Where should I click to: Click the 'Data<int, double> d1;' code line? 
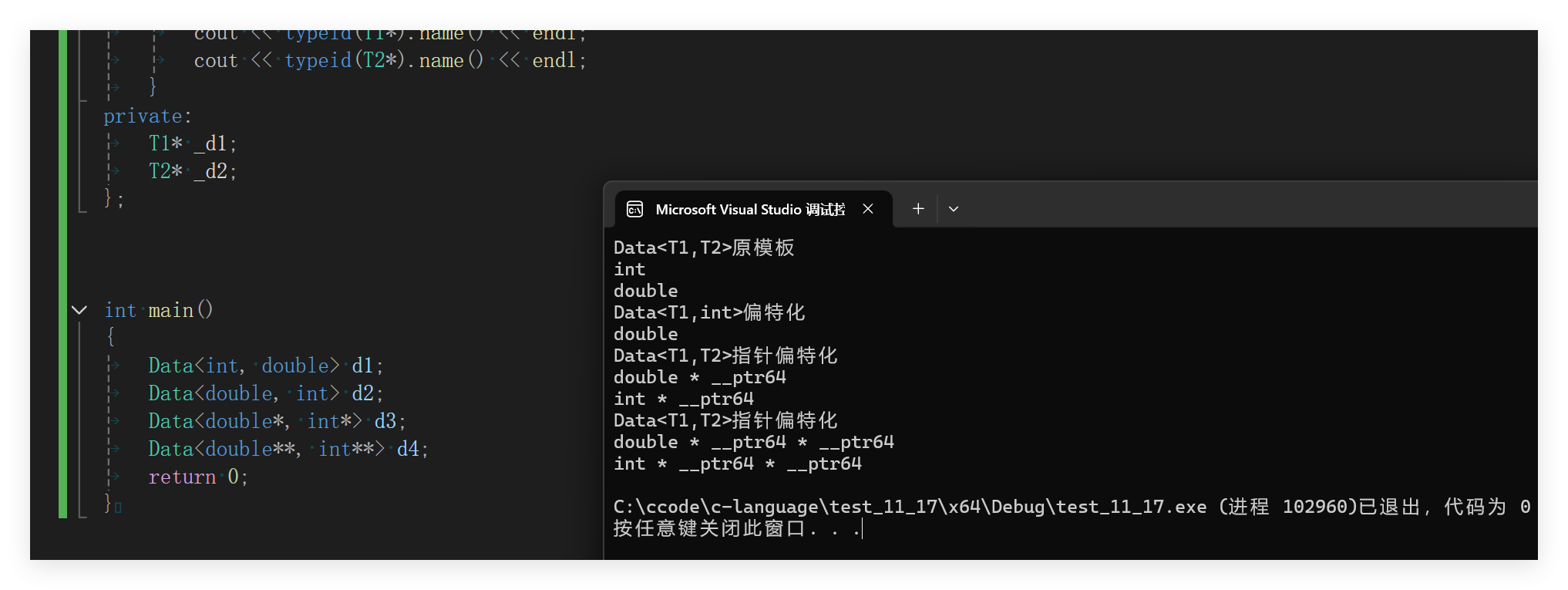tap(266, 366)
